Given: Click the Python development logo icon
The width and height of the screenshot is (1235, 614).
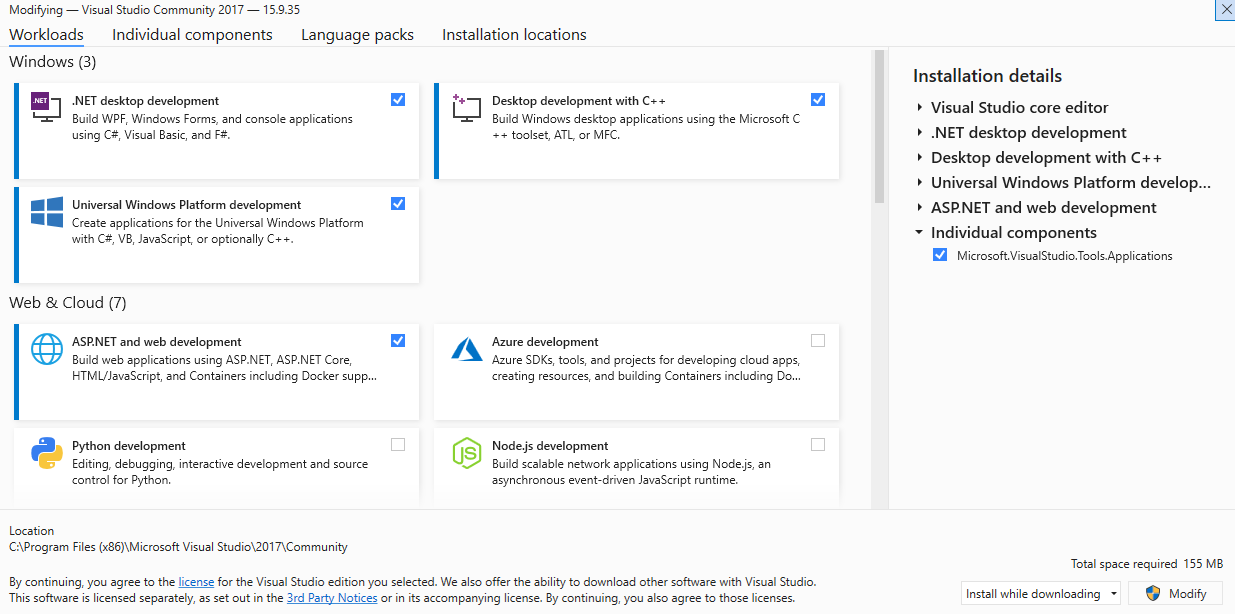Looking at the screenshot, I should coord(47,454).
